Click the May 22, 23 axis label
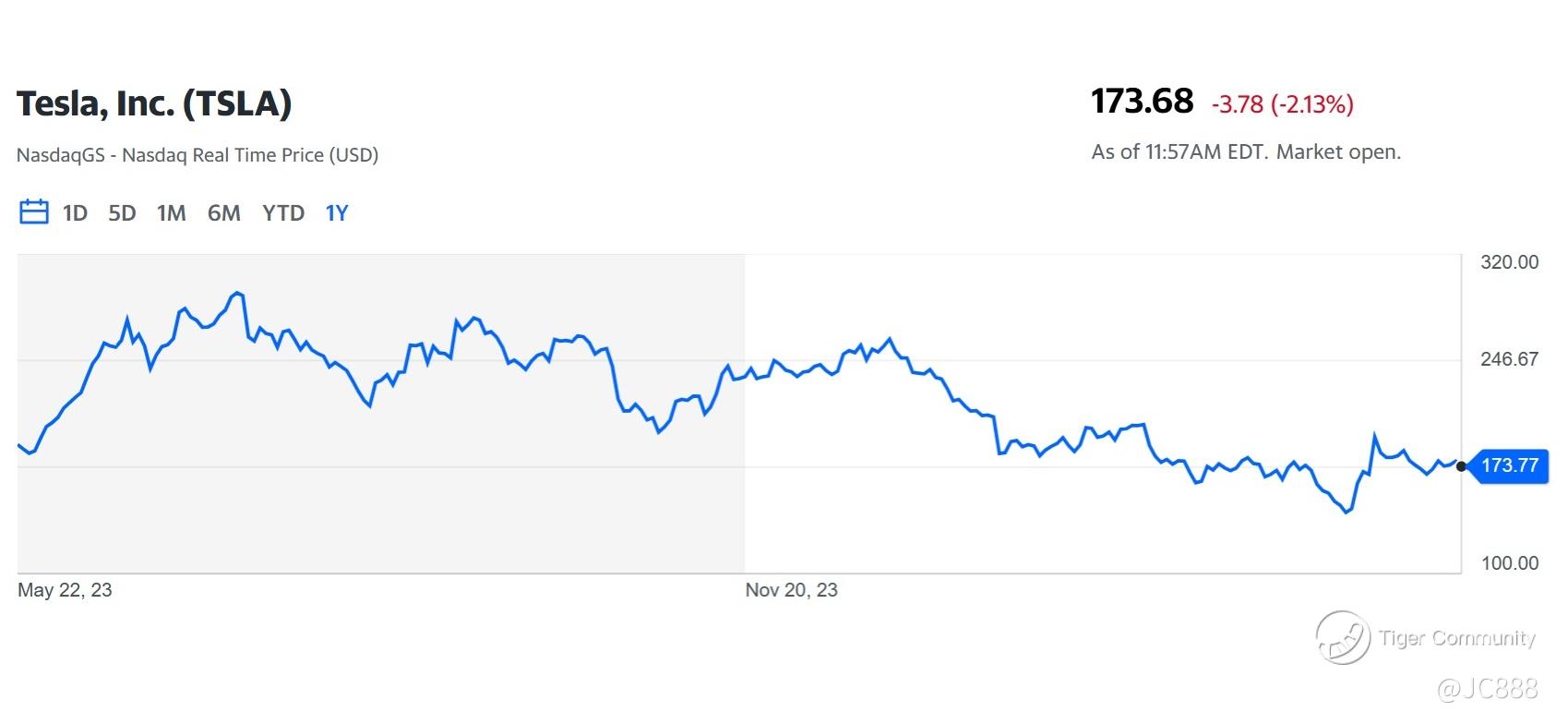Image resolution: width=1568 pixels, height=724 pixels. tap(65, 590)
